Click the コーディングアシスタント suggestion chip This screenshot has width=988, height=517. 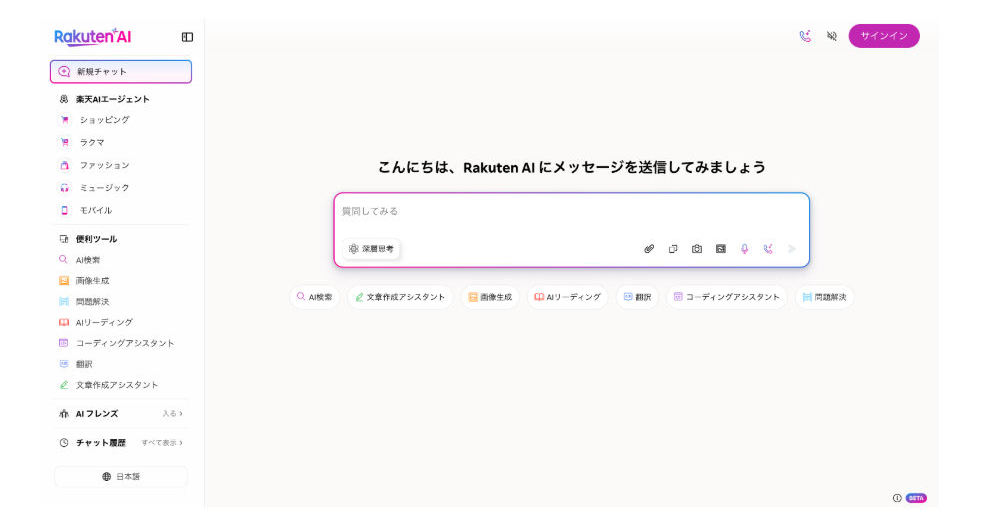tap(727, 297)
